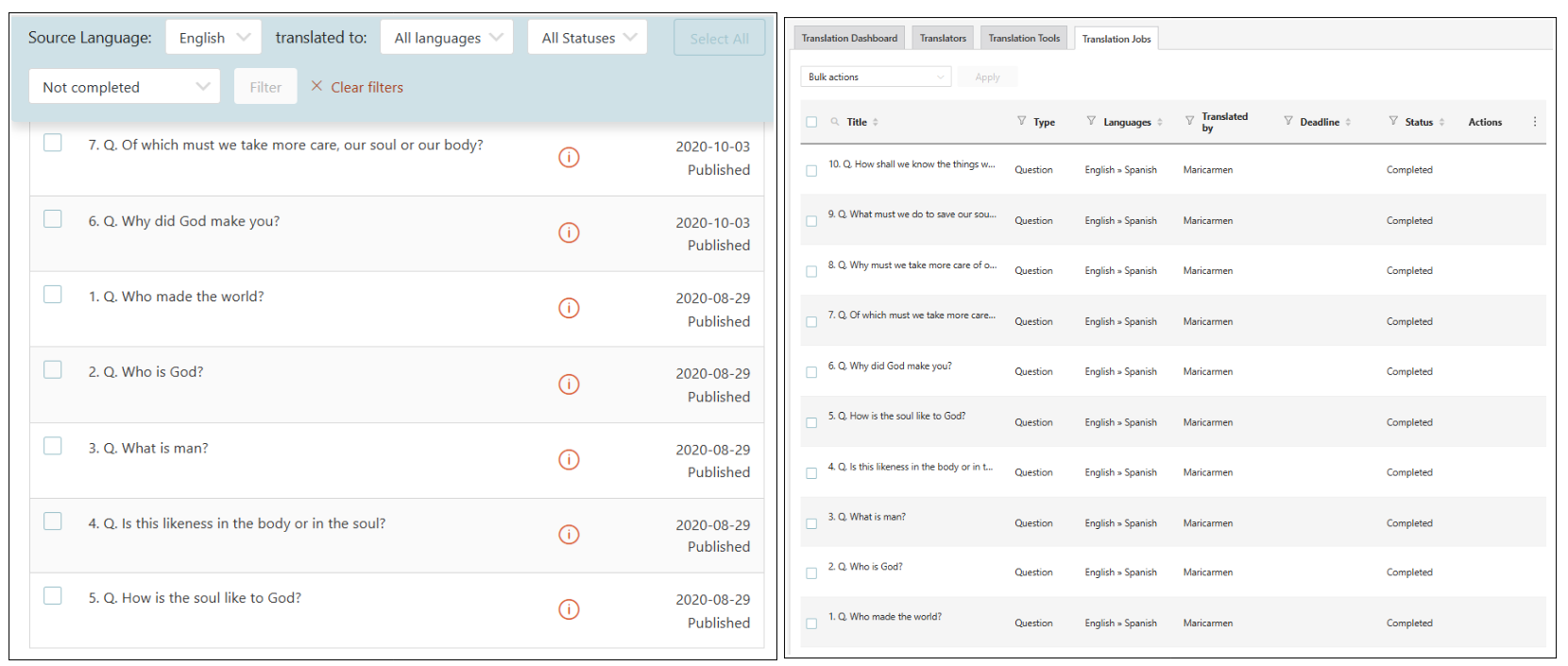1568x666 pixels.
Task: Go to the Translators tab
Action: 943,39
